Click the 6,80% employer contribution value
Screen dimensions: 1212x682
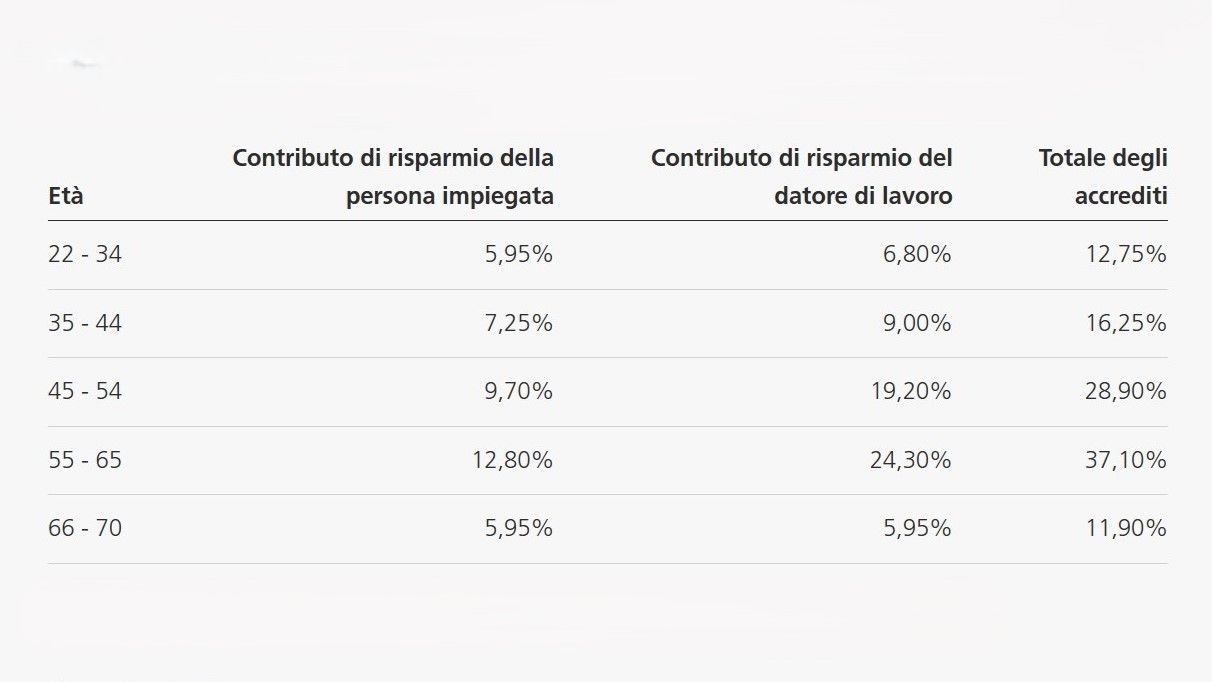(x=917, y=255)
